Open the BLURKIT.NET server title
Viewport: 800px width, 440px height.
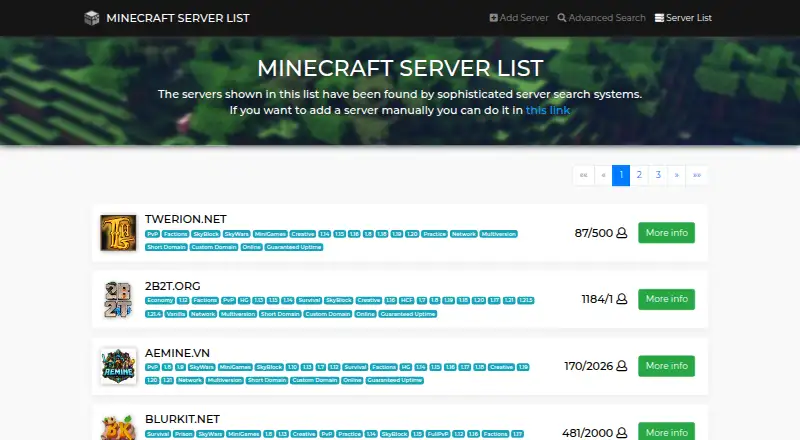(182, 419)
